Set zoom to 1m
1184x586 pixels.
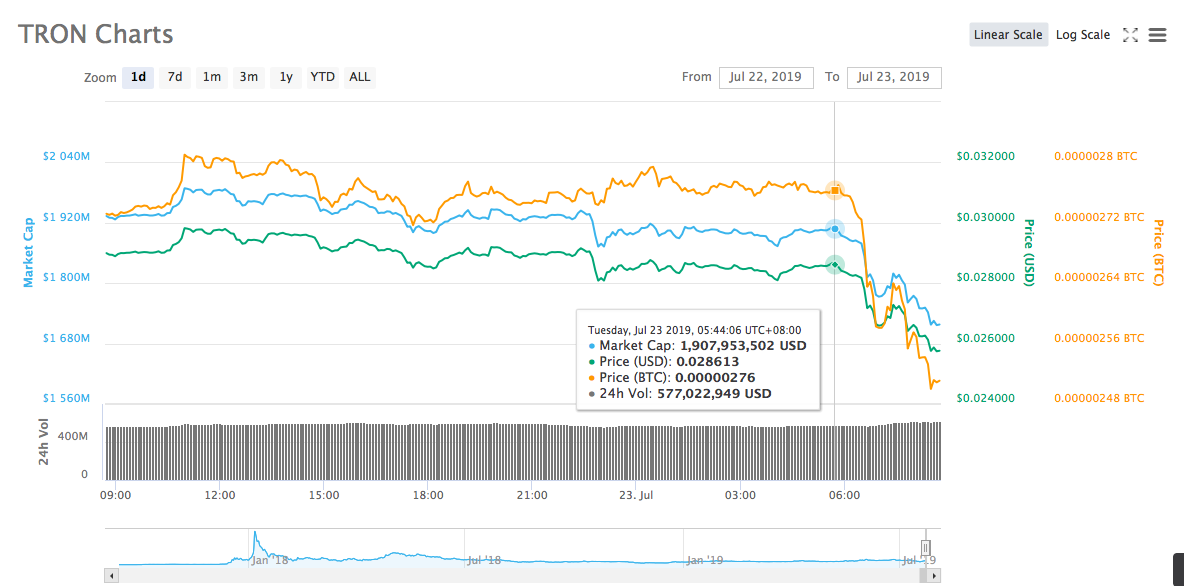[211, 77]
